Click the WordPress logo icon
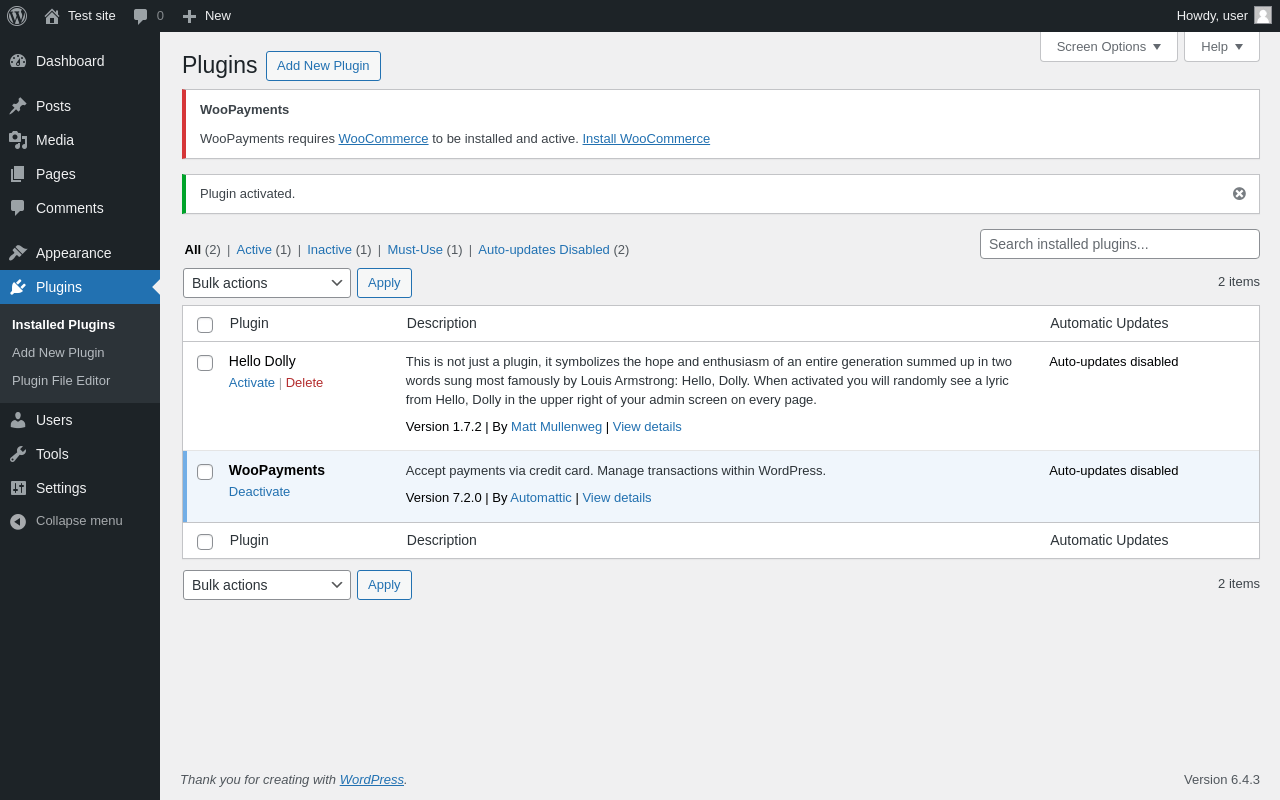This screenshot has height=800, width=1280. [x=17, y=16]
